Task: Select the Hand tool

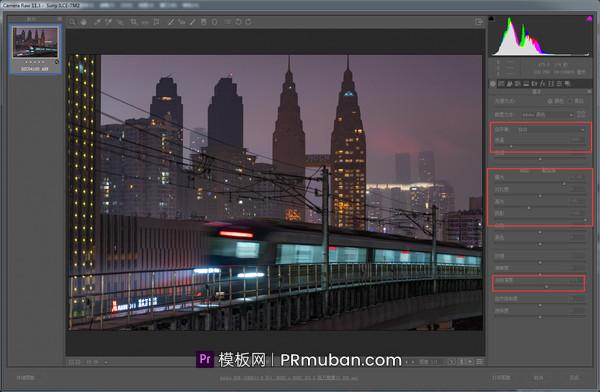Action: pyautogui.click(x=83, y=22)
